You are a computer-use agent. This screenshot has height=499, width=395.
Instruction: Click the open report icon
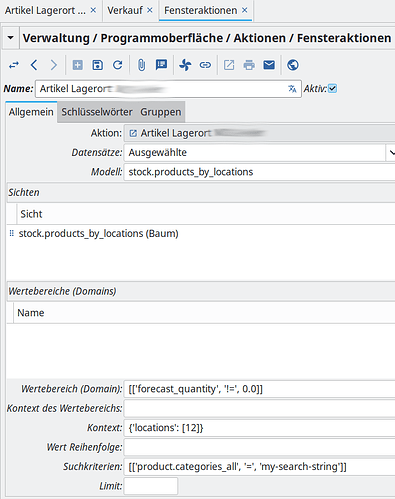pos(229,65)
